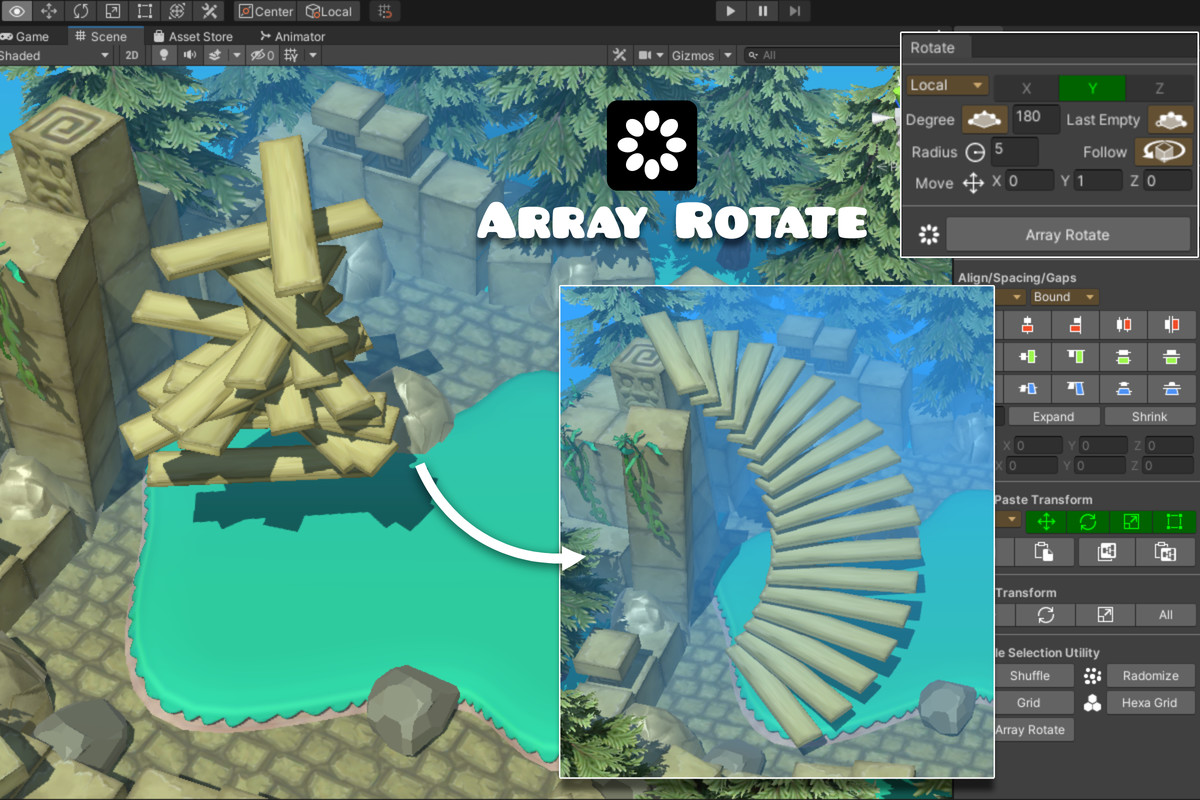Viewport: 1200px width, 800px height.
Task: Toggle green Rotation paste option
Action: (1089, 521)
